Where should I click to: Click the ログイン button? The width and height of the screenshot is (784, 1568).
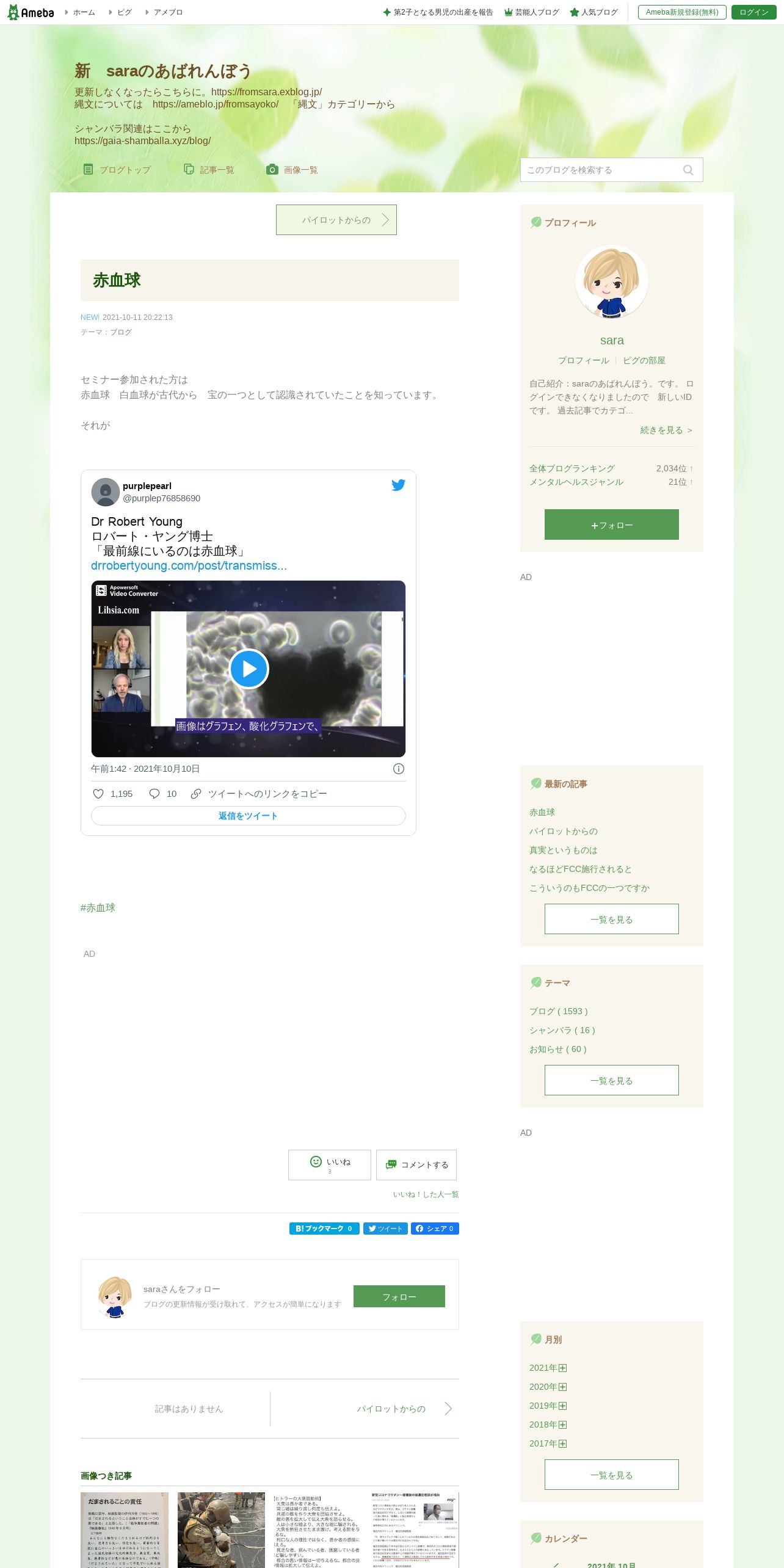tap(754, 12)
